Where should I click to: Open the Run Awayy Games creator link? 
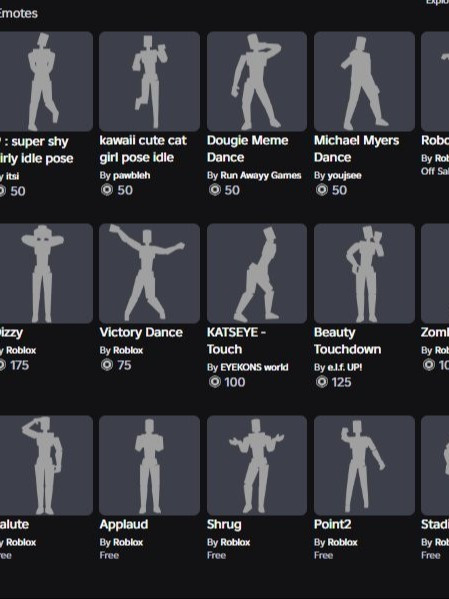261,175
